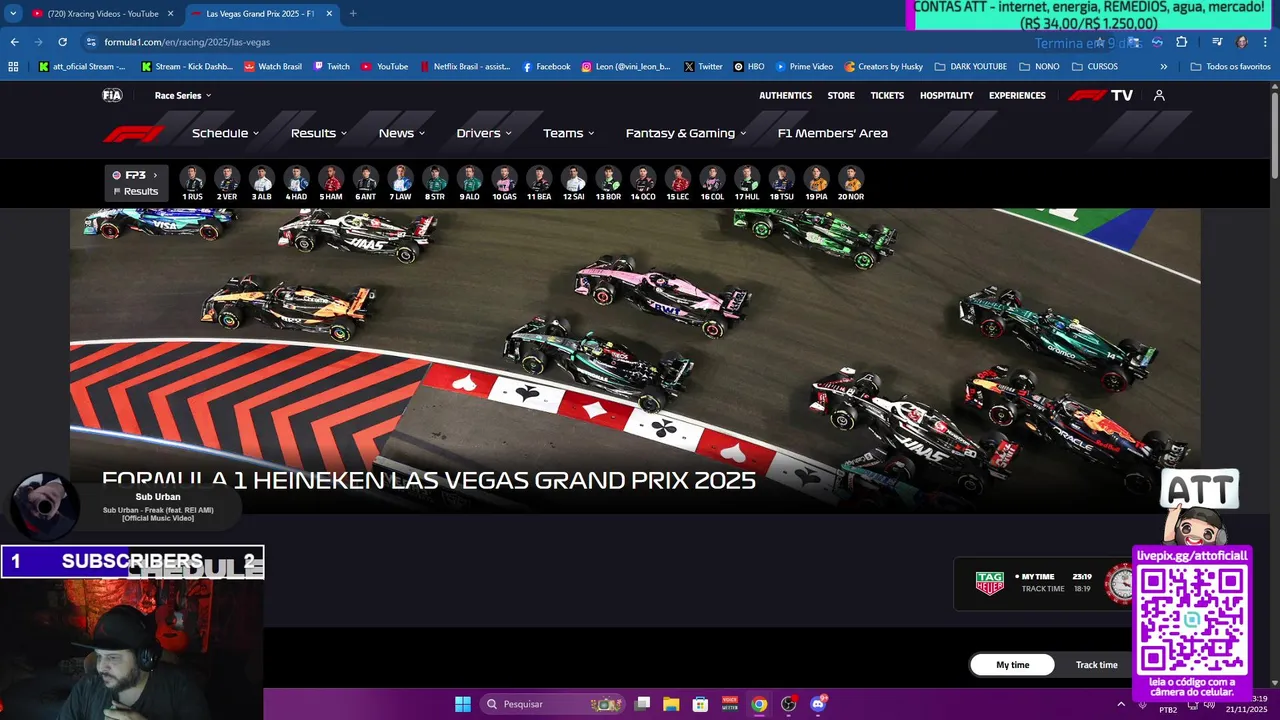Open browser extensions puzzle icon
This screenshot has width=1280, height=720.
[1181, 42]
